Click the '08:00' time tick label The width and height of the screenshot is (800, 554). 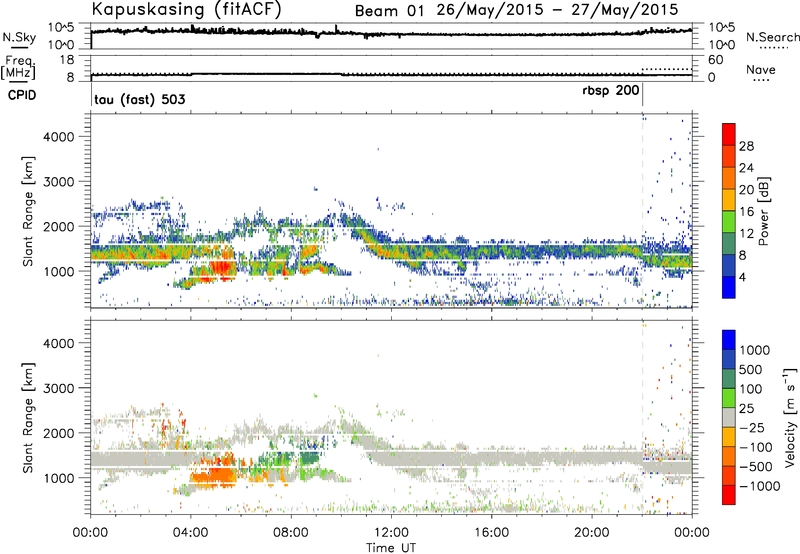[291, 533]
